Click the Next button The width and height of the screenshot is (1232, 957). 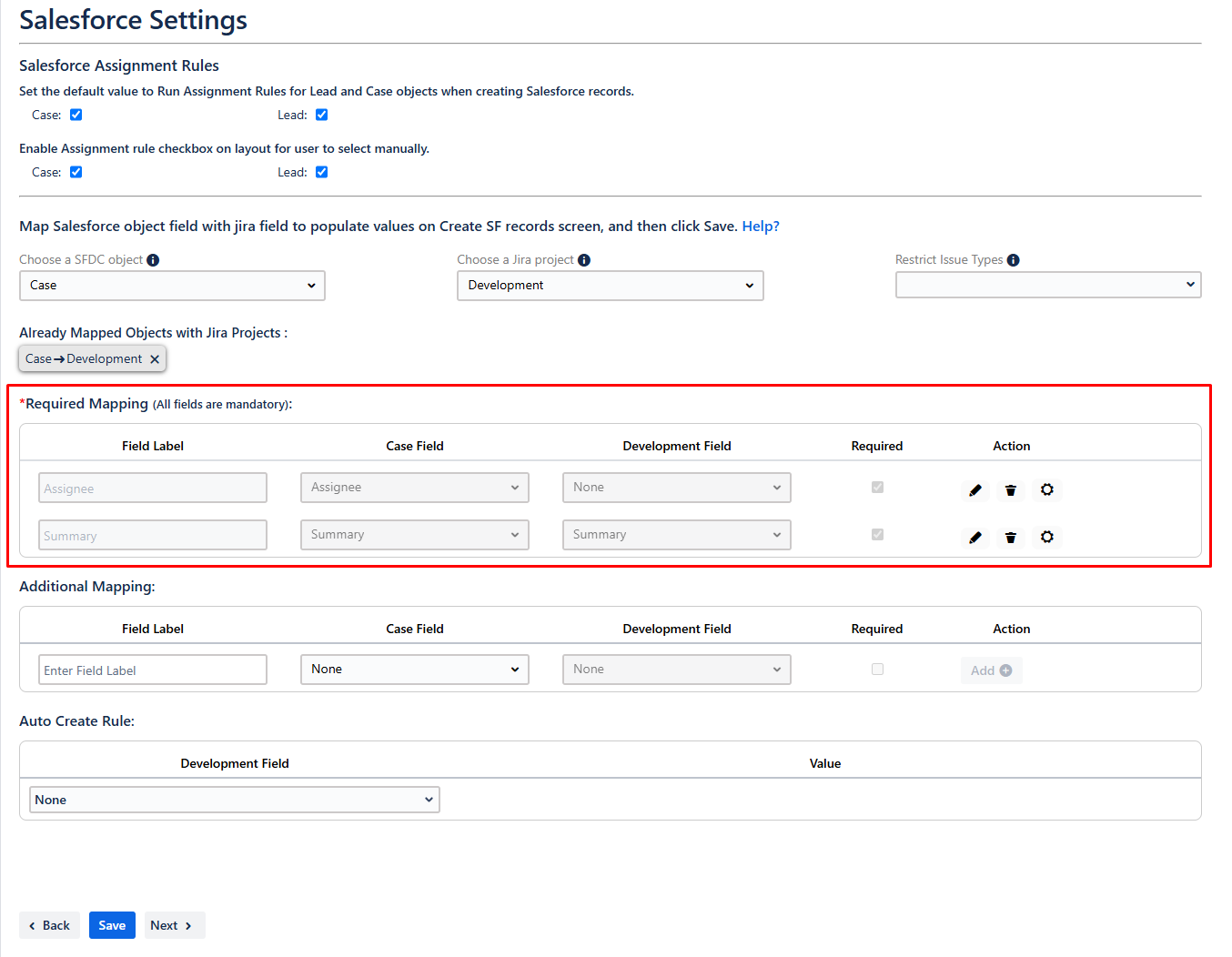point(174,925)
